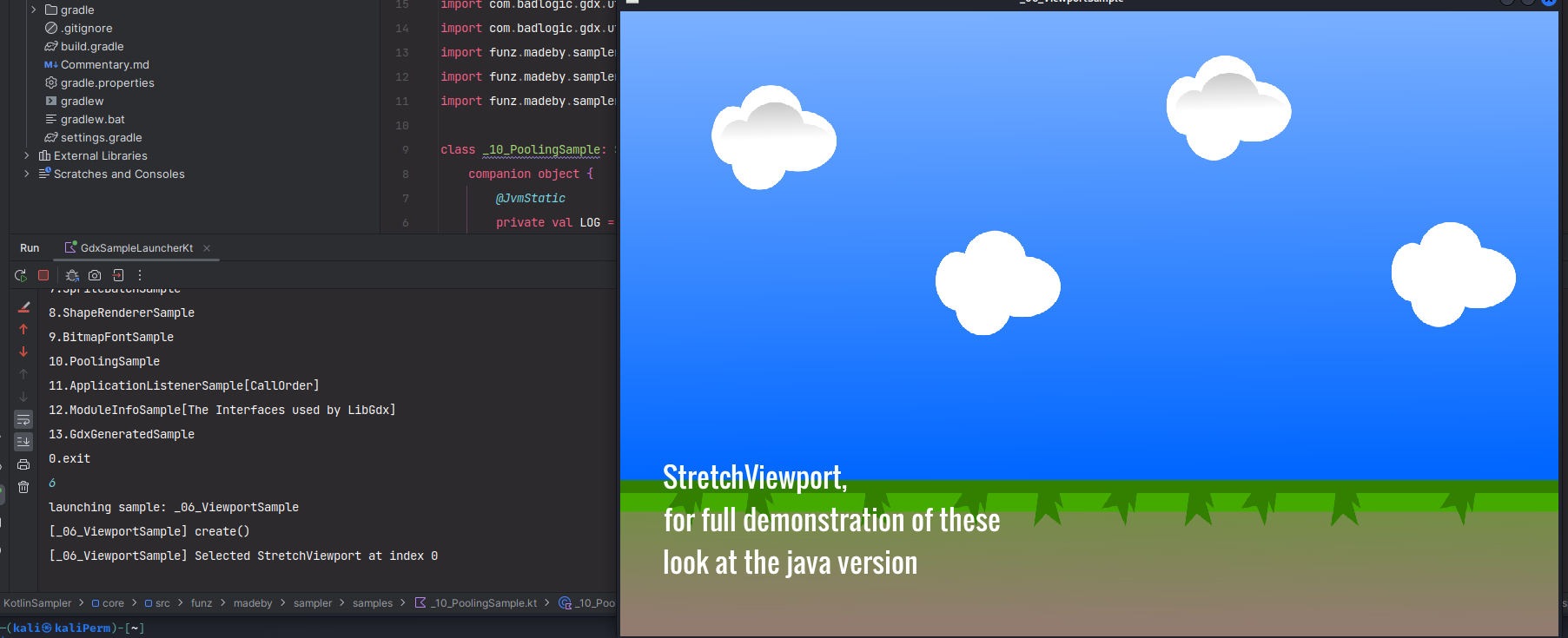Close the GdxSampleLauncherKt run tab
1568x638 pixels.
[x=207, y=248]
